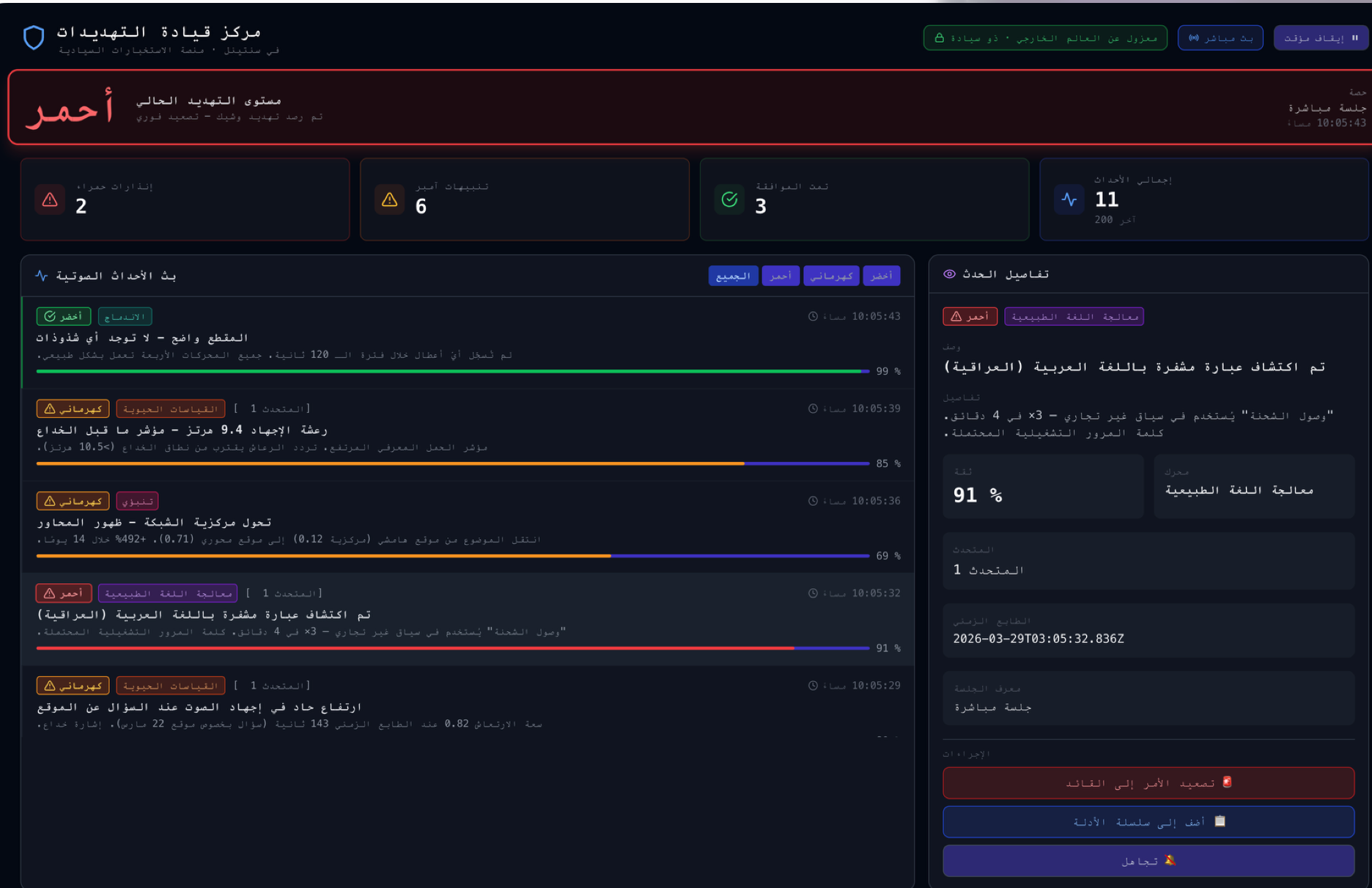Click clock icon next to 10:05:39

(x=813, y=408)
